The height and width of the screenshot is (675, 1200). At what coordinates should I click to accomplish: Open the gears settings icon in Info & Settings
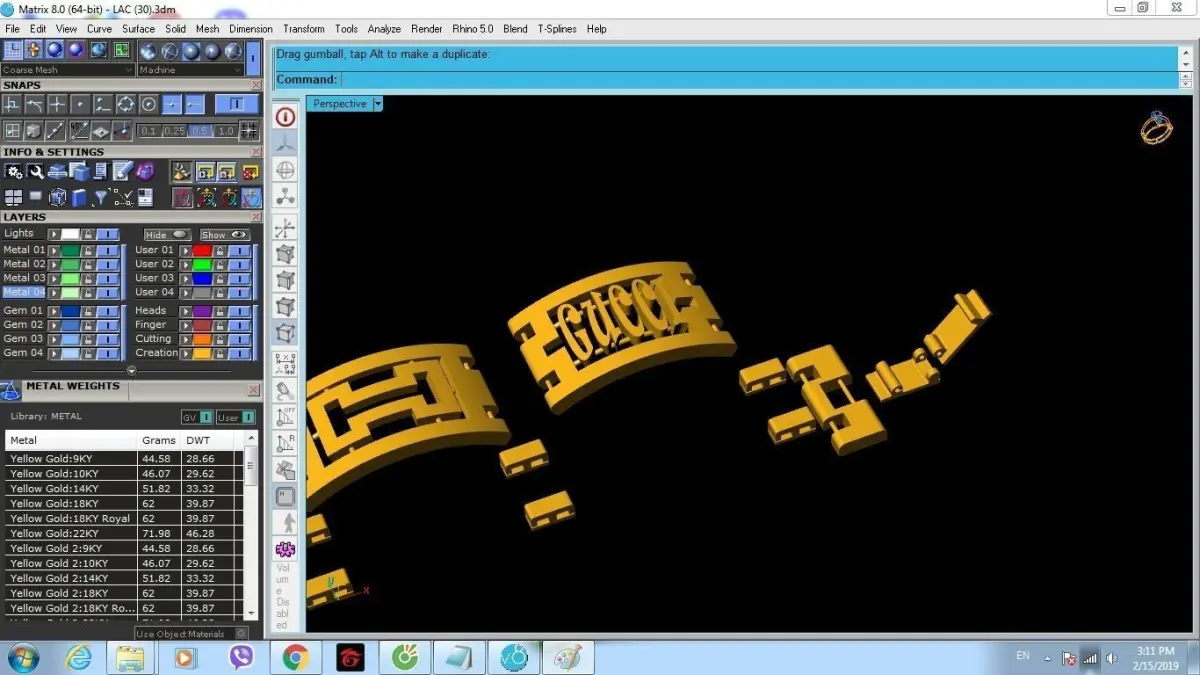coord(14,171)
